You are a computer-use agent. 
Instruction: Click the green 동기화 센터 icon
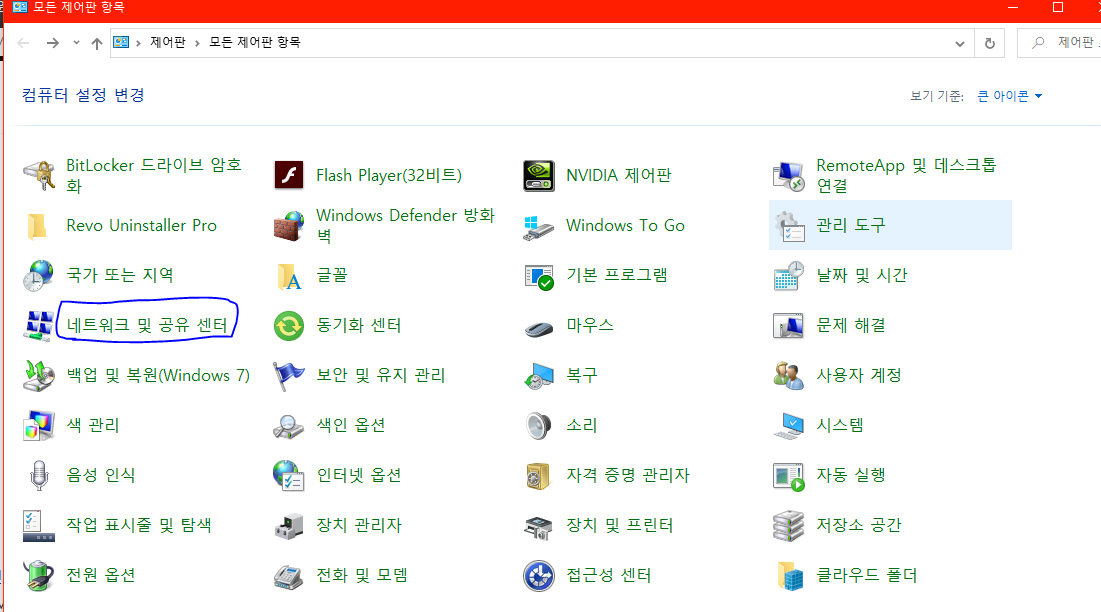coord(289,326)
